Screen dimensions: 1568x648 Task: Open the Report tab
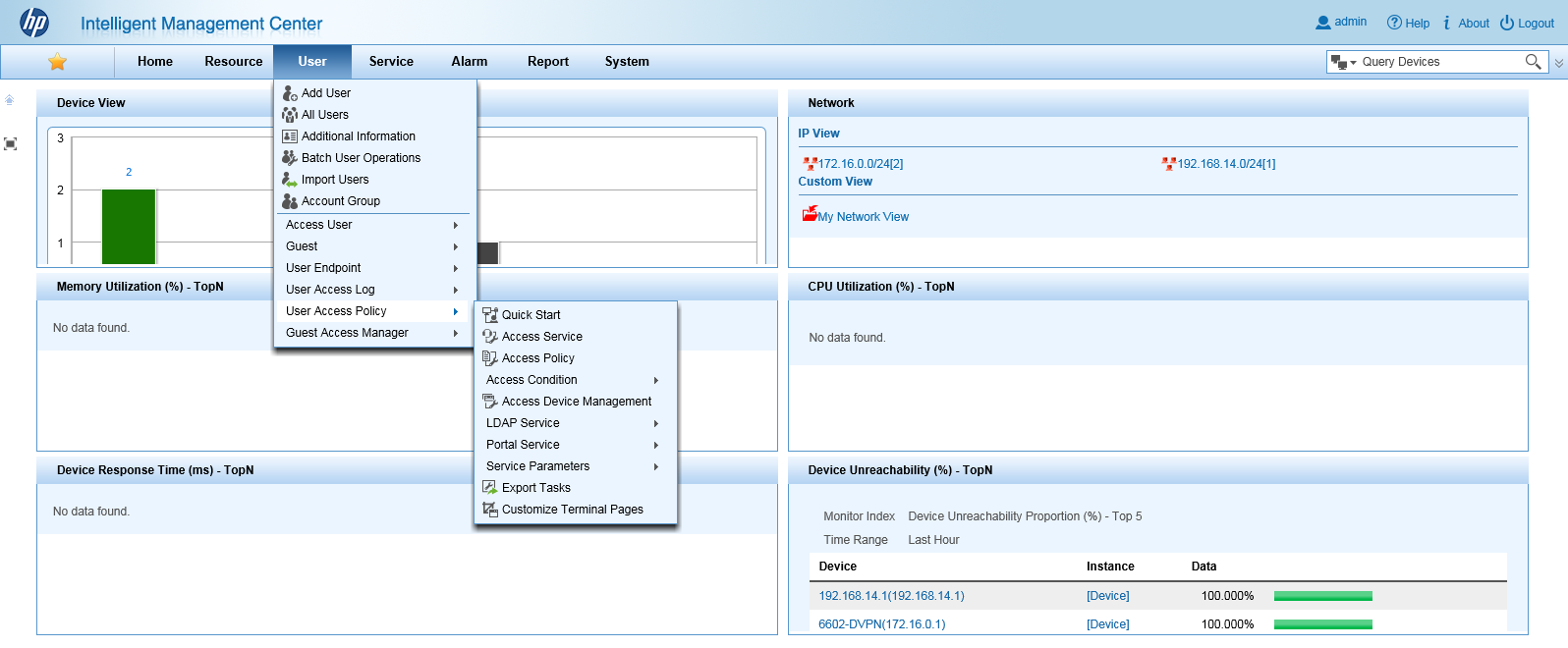click(548, 62)
